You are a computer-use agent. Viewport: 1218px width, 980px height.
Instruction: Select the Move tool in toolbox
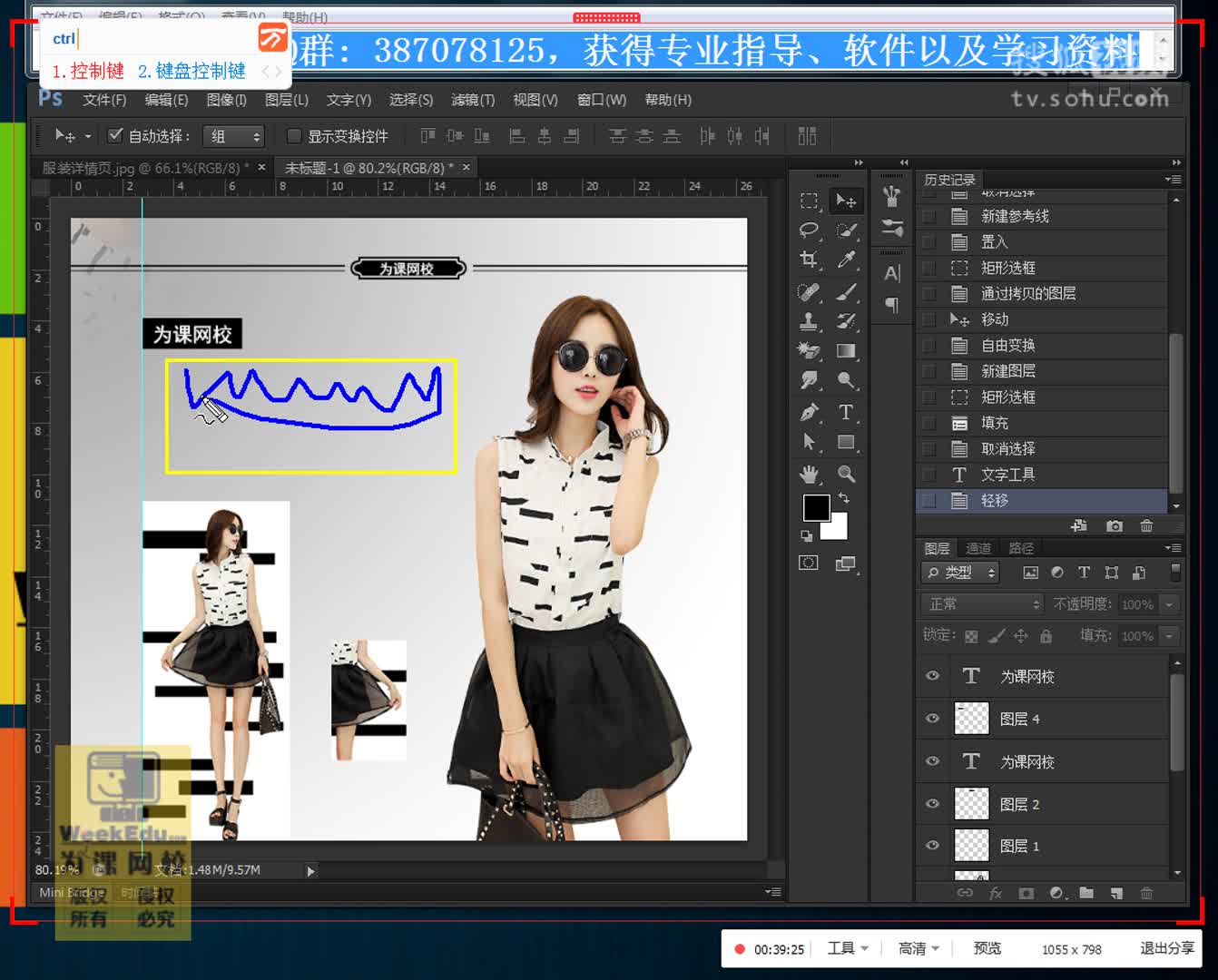click(846, 201)
